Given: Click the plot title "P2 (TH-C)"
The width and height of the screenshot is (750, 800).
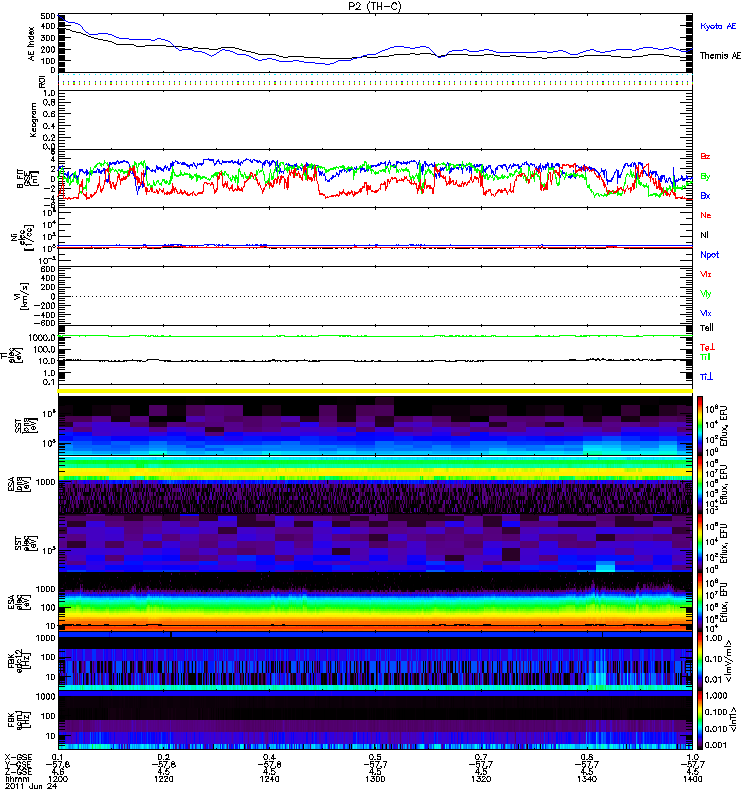Looking at the screenshot, I should pos(374,6).
